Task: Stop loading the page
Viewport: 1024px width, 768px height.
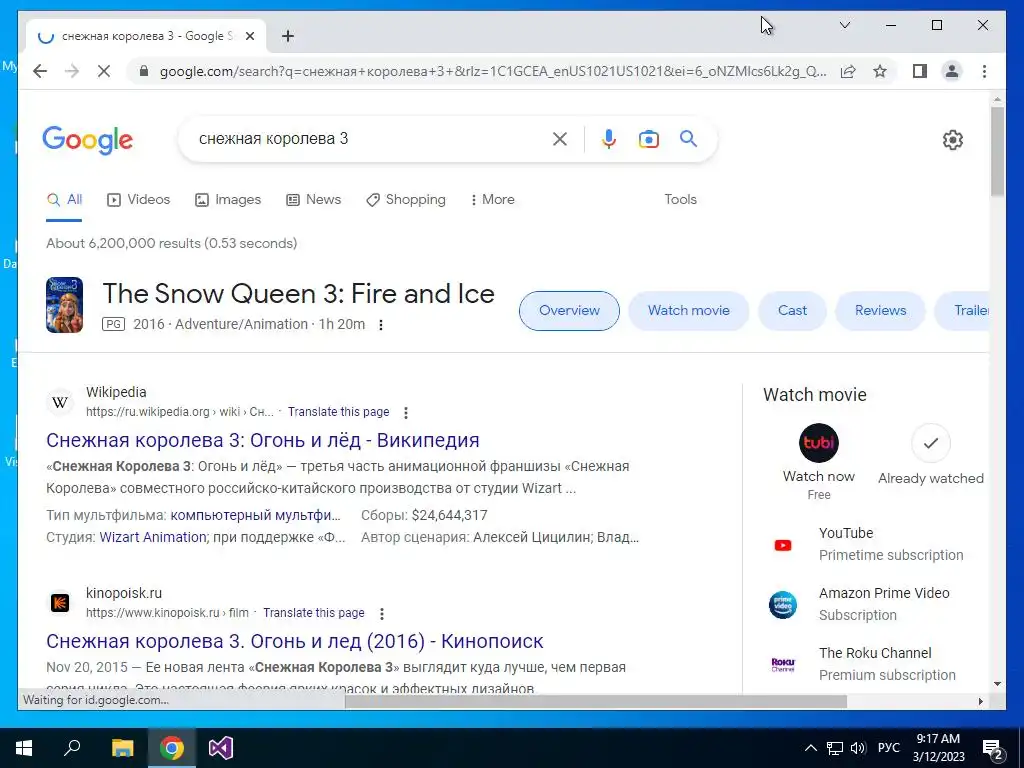Action: tap(104, 71)
